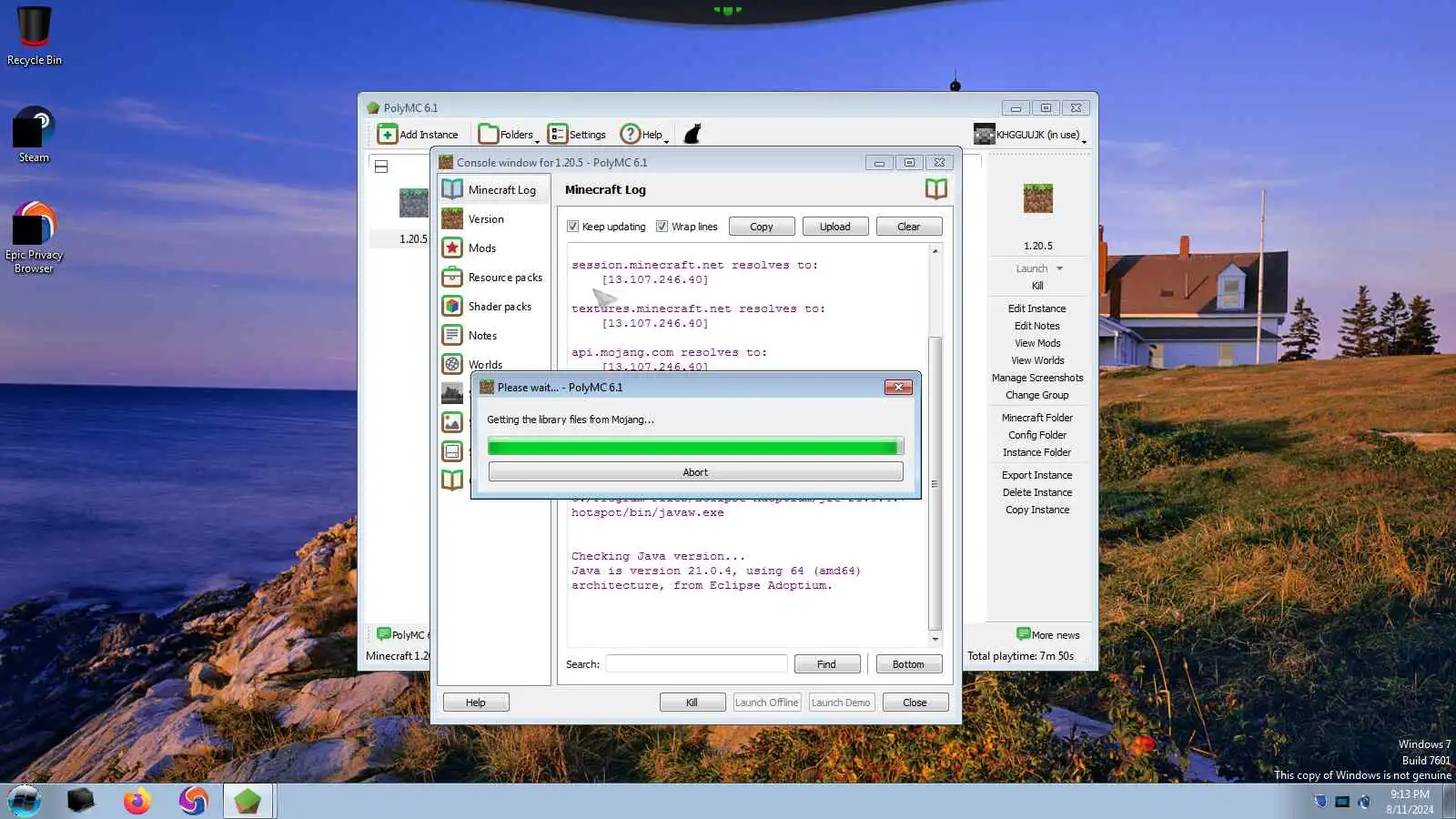Click the Other logs book icon in sidebar
1456x819 pixels.
[x=452, y=480]
